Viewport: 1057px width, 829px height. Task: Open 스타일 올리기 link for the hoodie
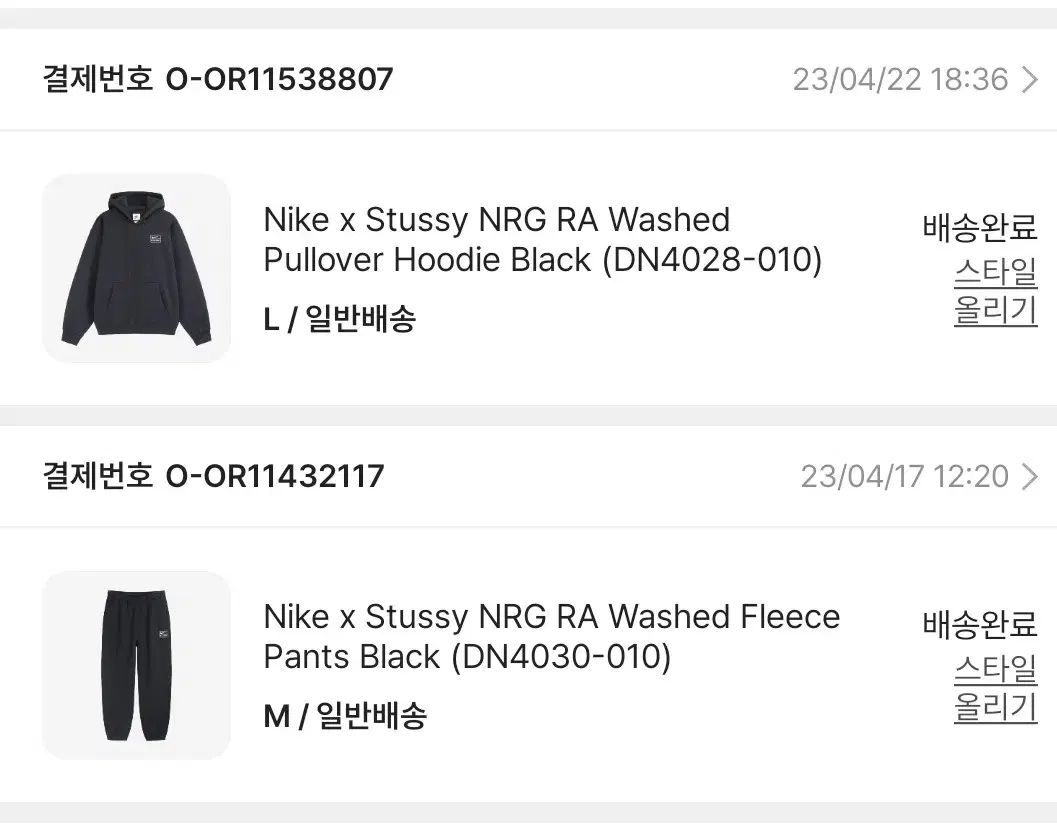point(995,291)
